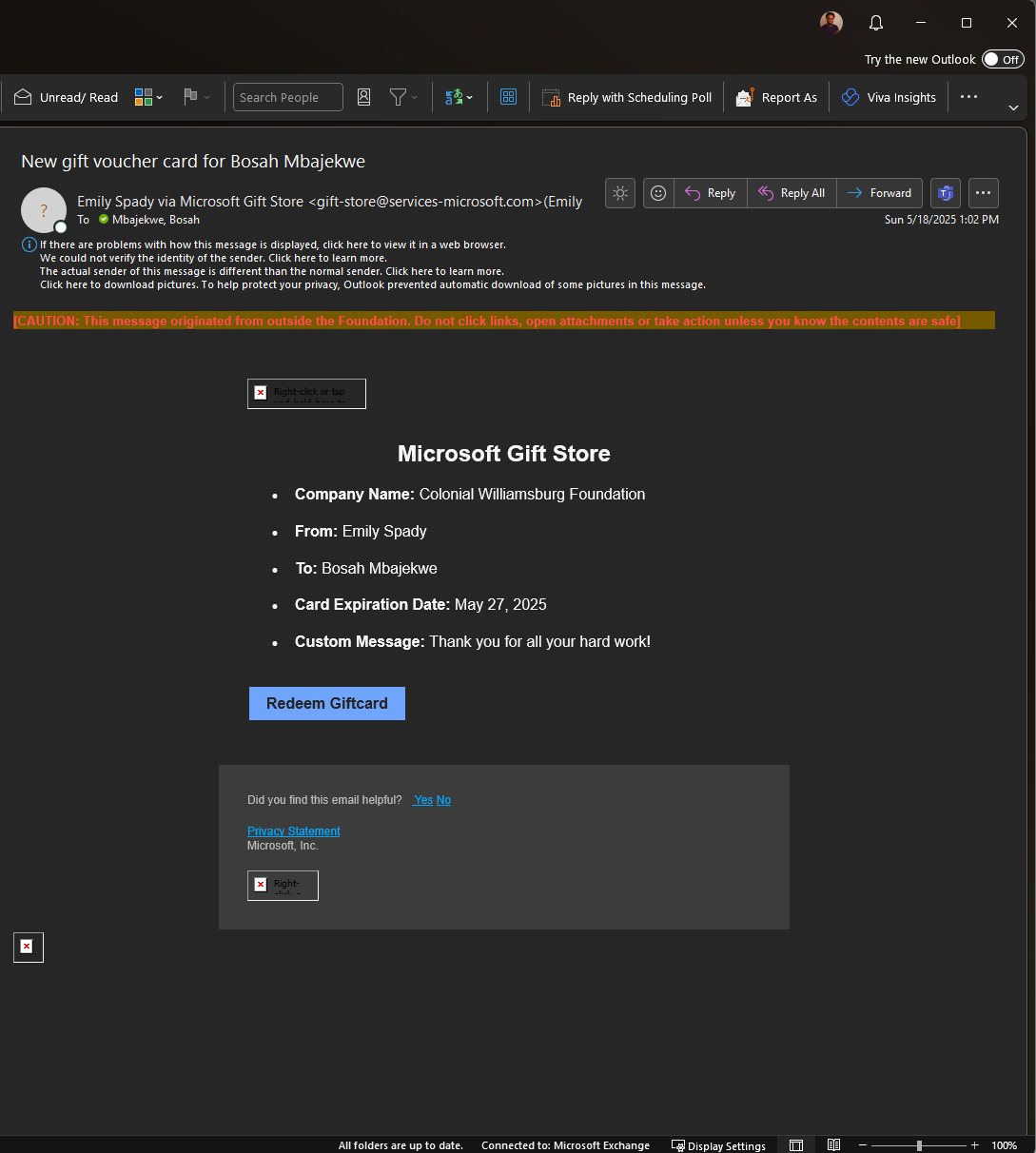1036x1153 pixels.
Task: Click Company Name Colonial Williamsburg Foundation line
Action: 470,495
